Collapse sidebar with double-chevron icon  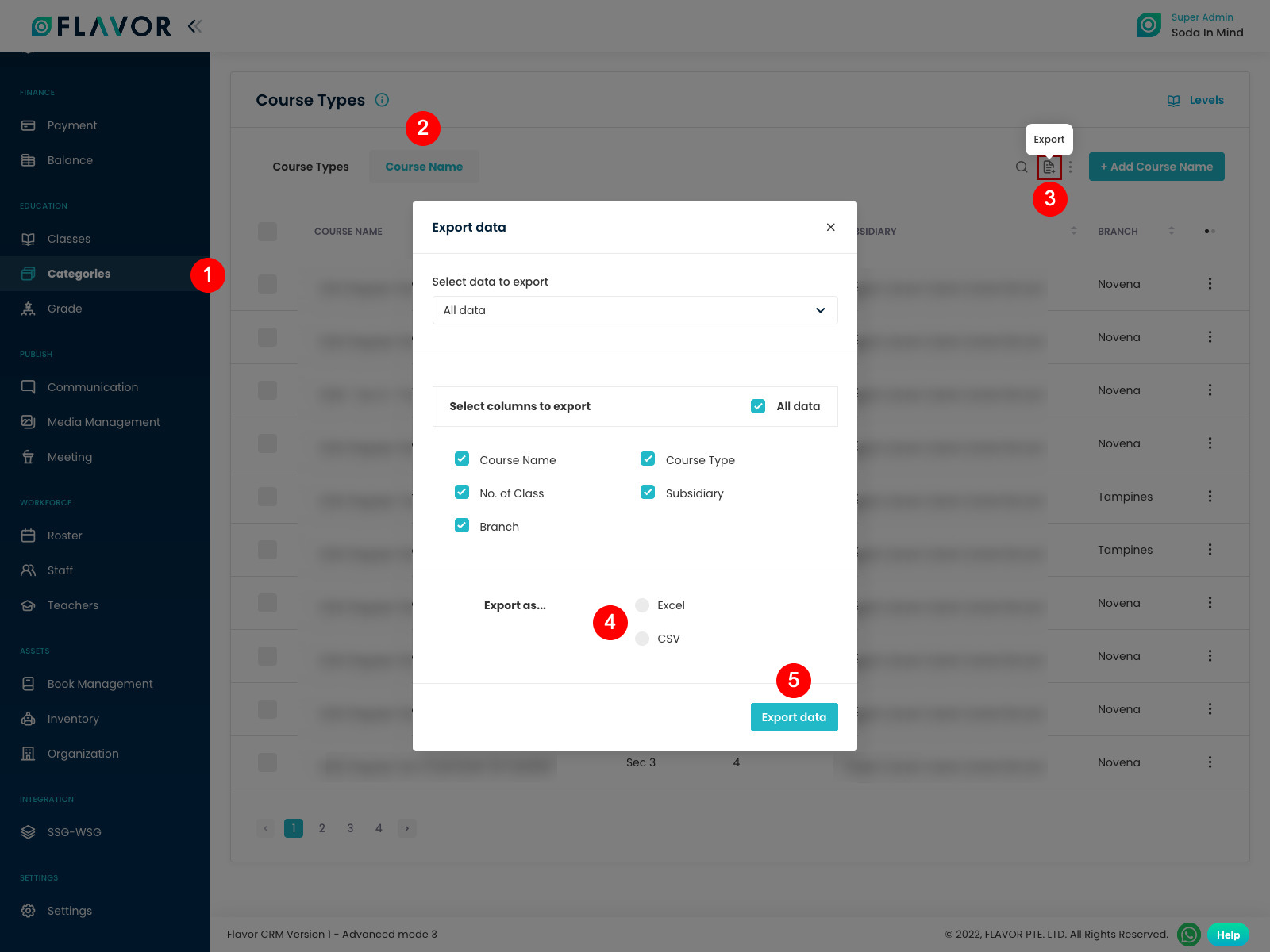pyautogui.click(x=194, y=26)
